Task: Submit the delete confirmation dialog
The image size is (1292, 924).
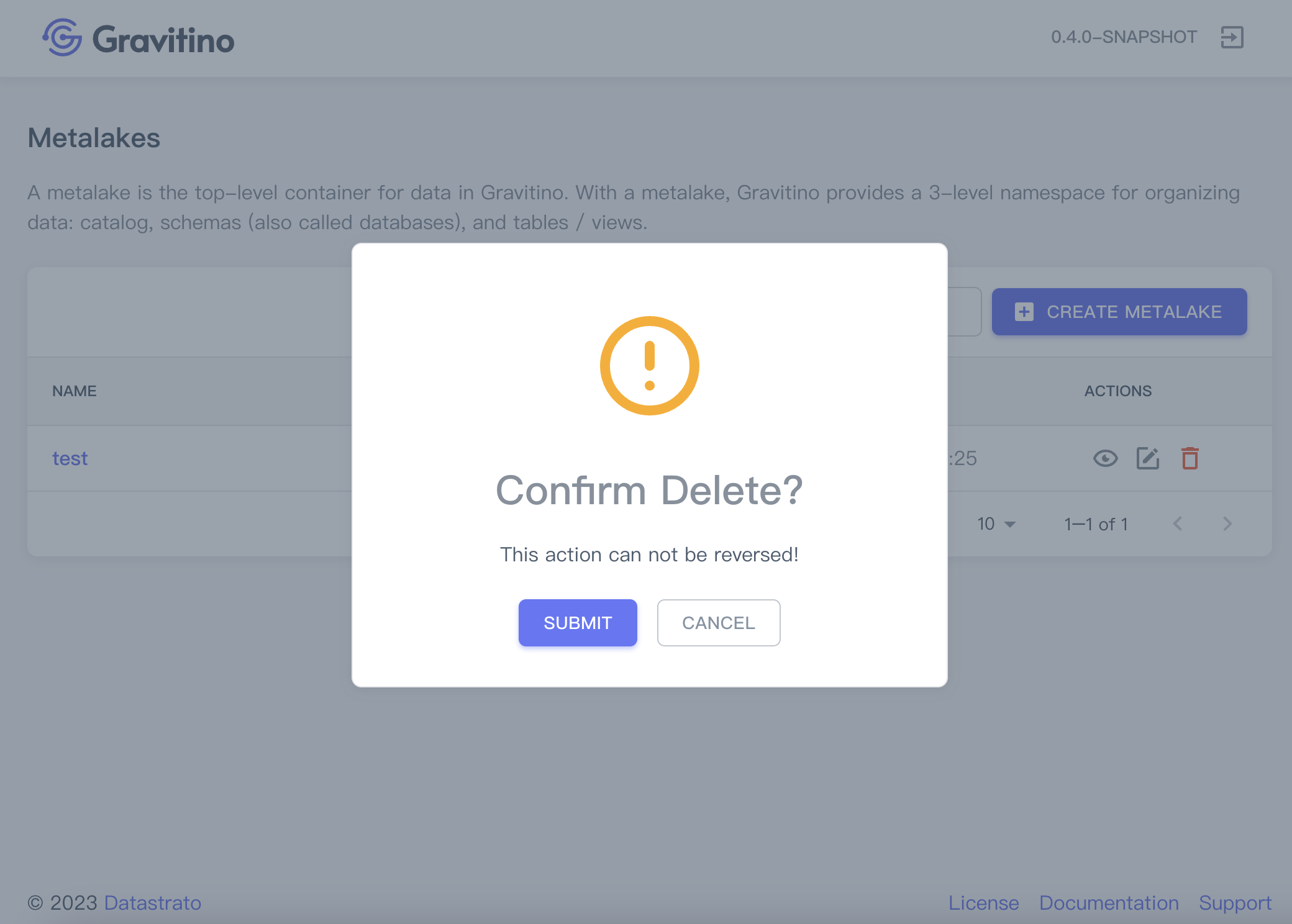Action: (577, 622)
